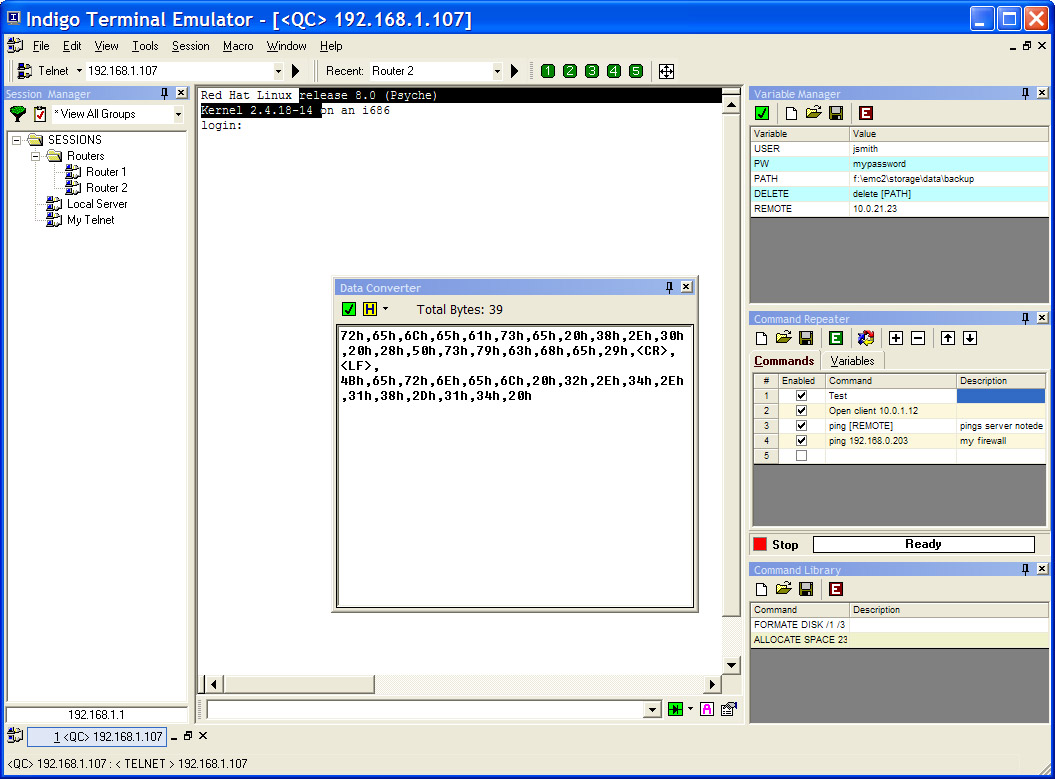This screenshot has height=779, width=1055.
Task: Click quick connect button number 1
Action: [x=548, y=71]
